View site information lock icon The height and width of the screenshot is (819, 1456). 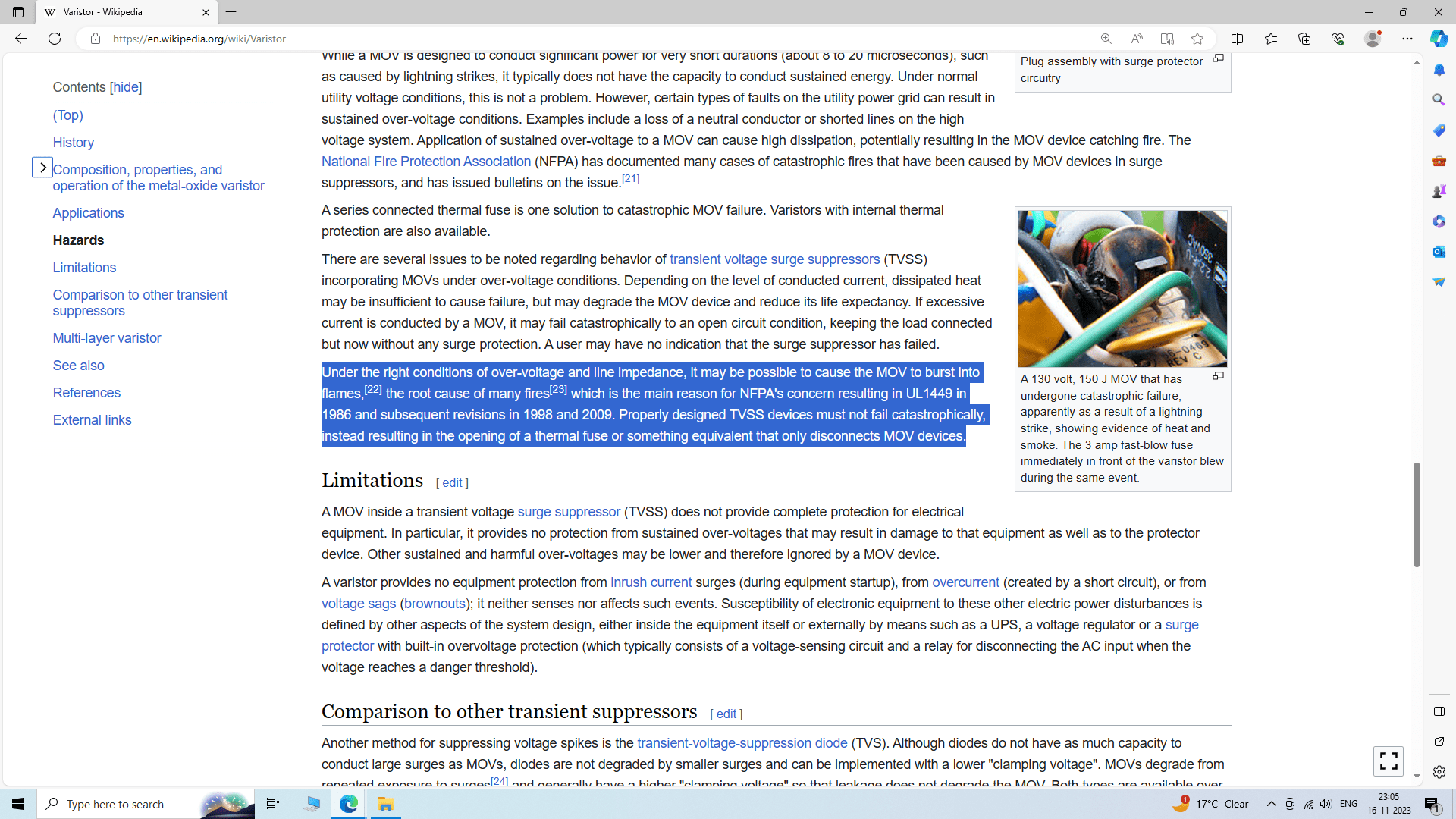[96, 39]
